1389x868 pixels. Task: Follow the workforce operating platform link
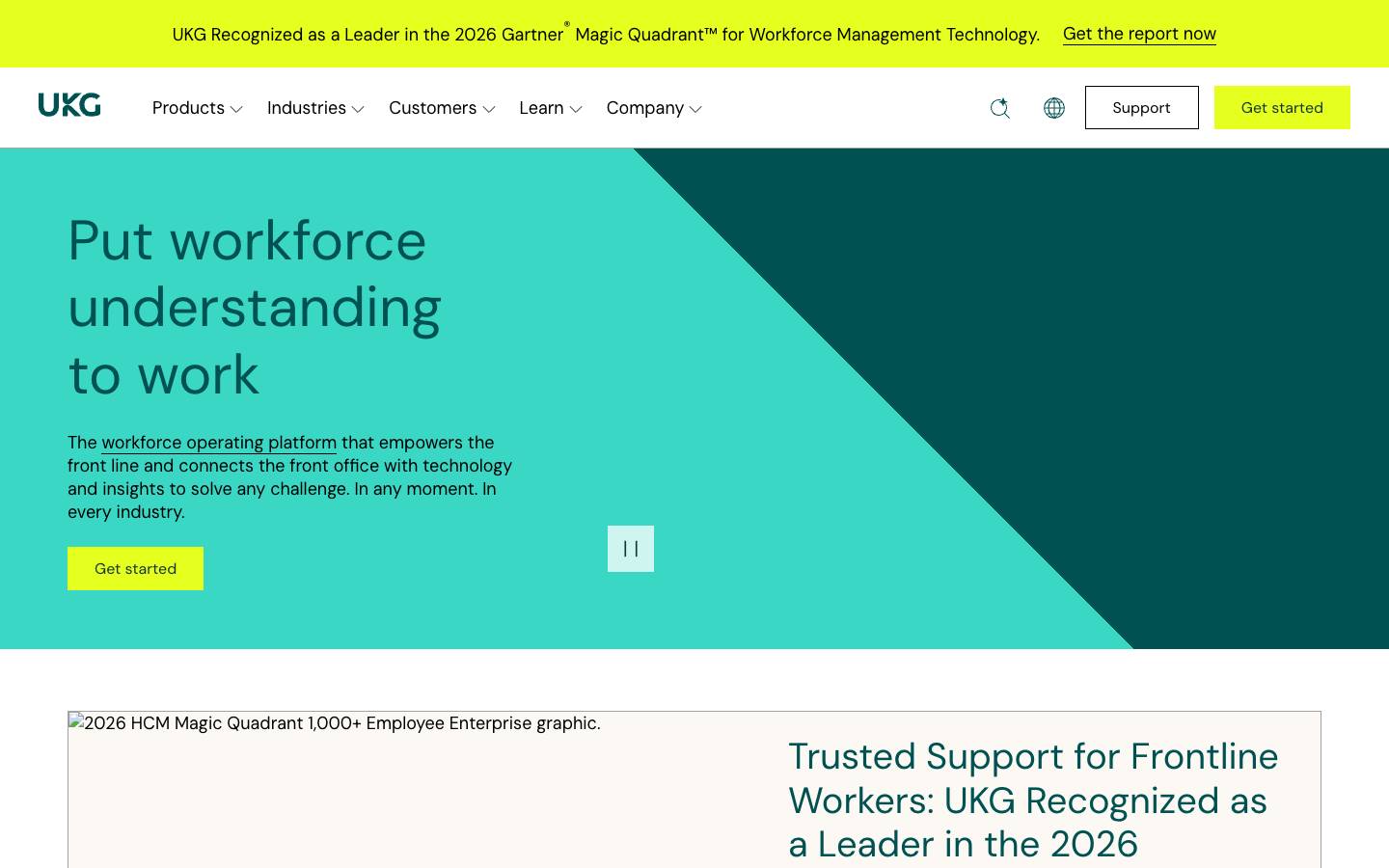(219, 443)
